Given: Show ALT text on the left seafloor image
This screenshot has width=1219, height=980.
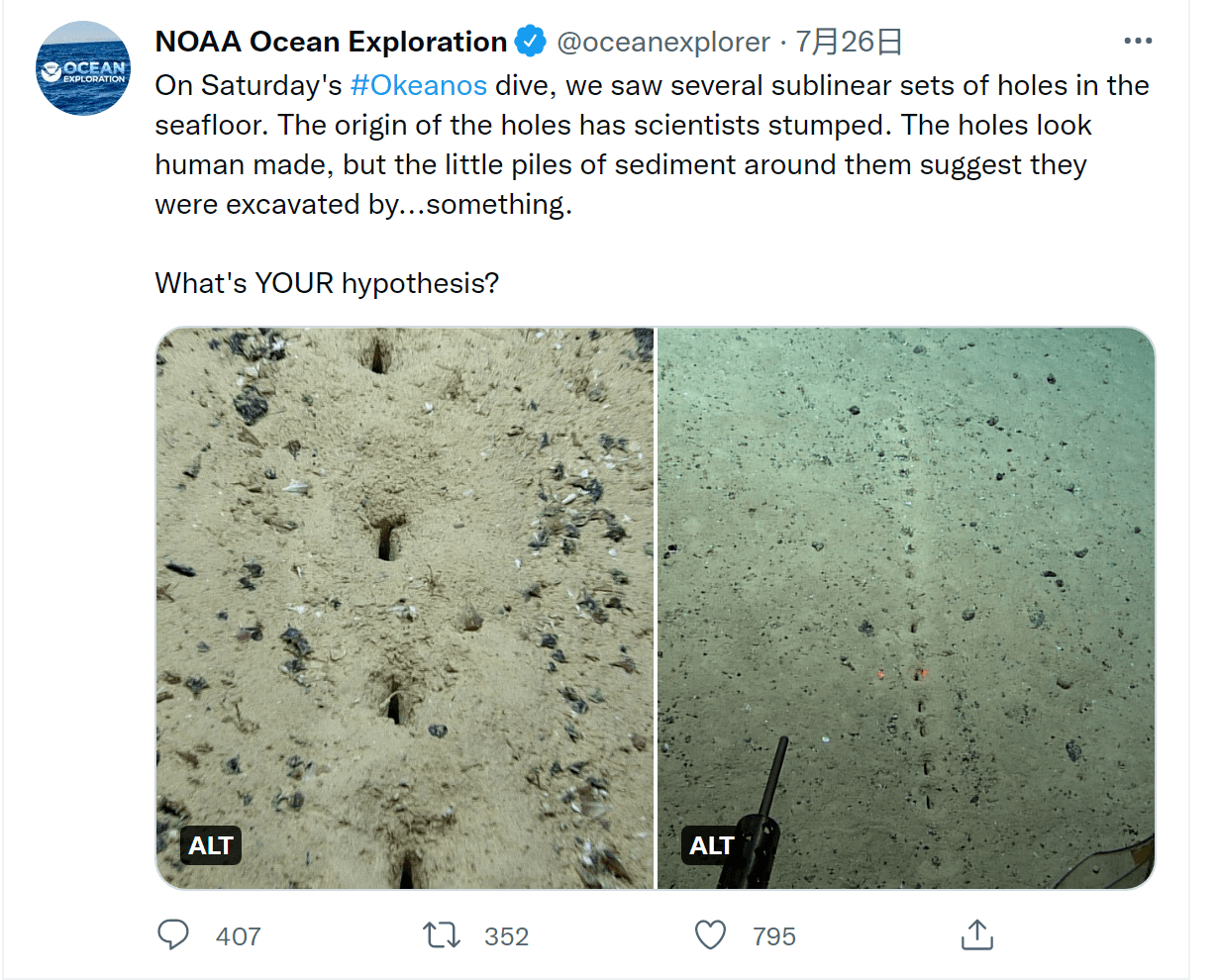Looking at the screenshot, I should [x=211, y=845].
